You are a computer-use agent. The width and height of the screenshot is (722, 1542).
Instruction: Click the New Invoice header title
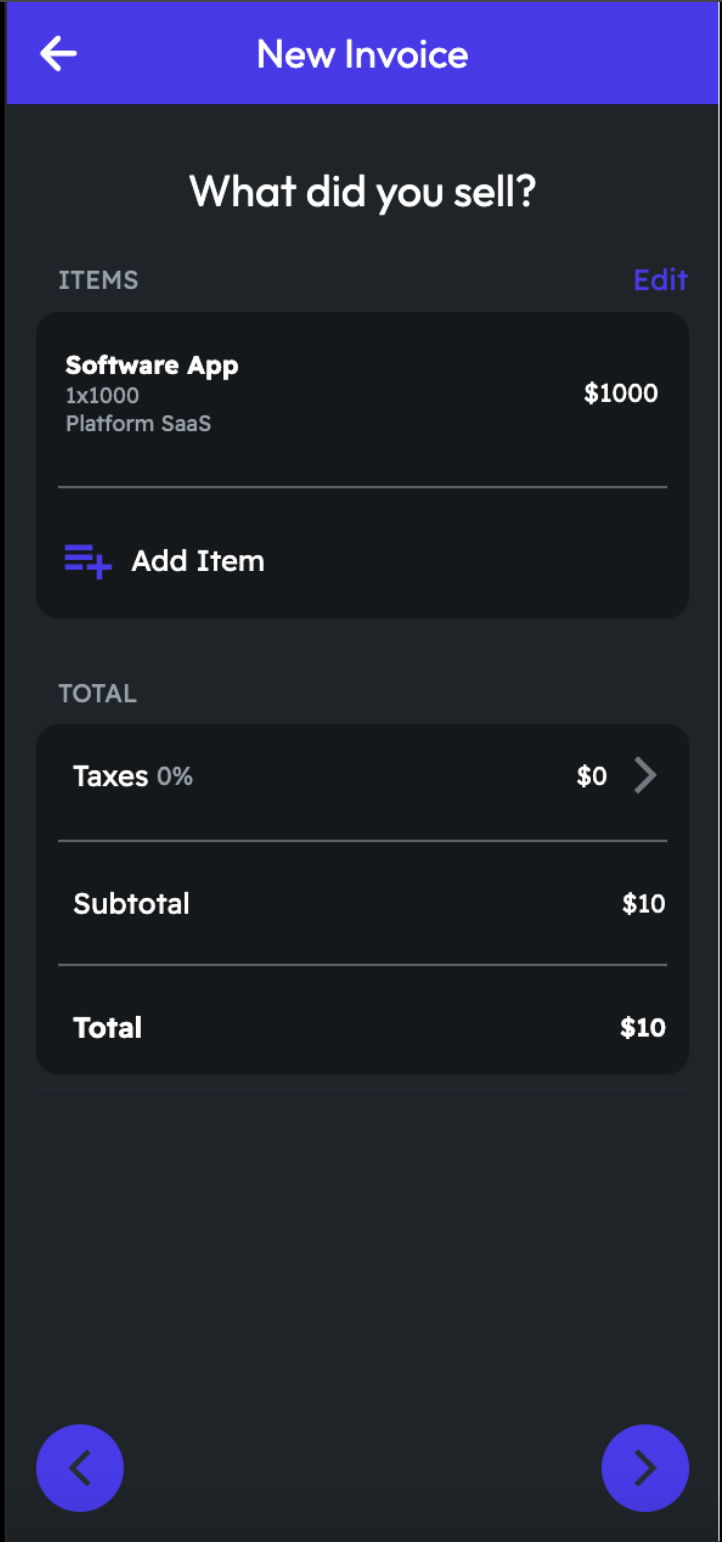pos(362,54)
